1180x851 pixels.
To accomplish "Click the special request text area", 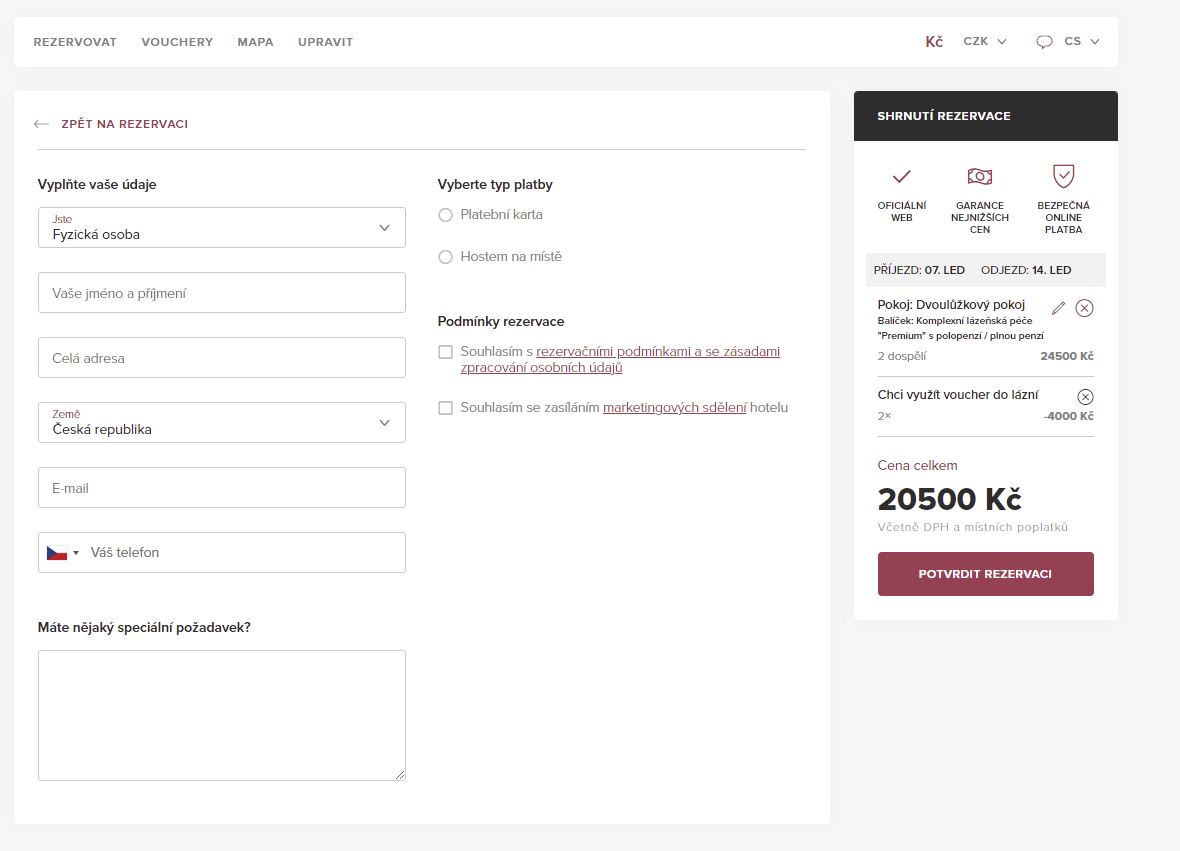I will point(221,715).
